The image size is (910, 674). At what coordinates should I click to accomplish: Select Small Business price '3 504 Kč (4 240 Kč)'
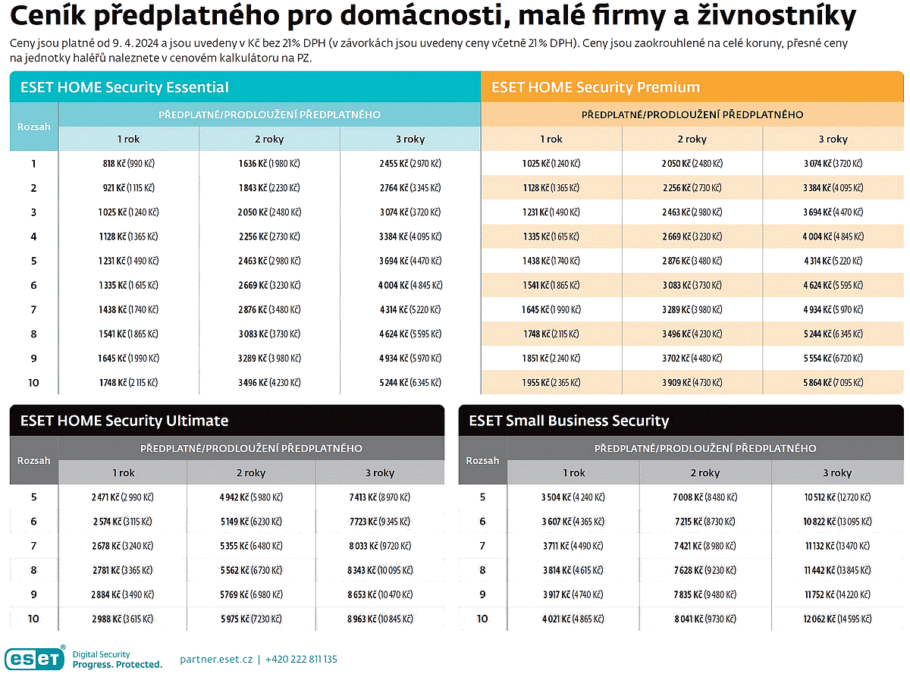coord(573,498)
